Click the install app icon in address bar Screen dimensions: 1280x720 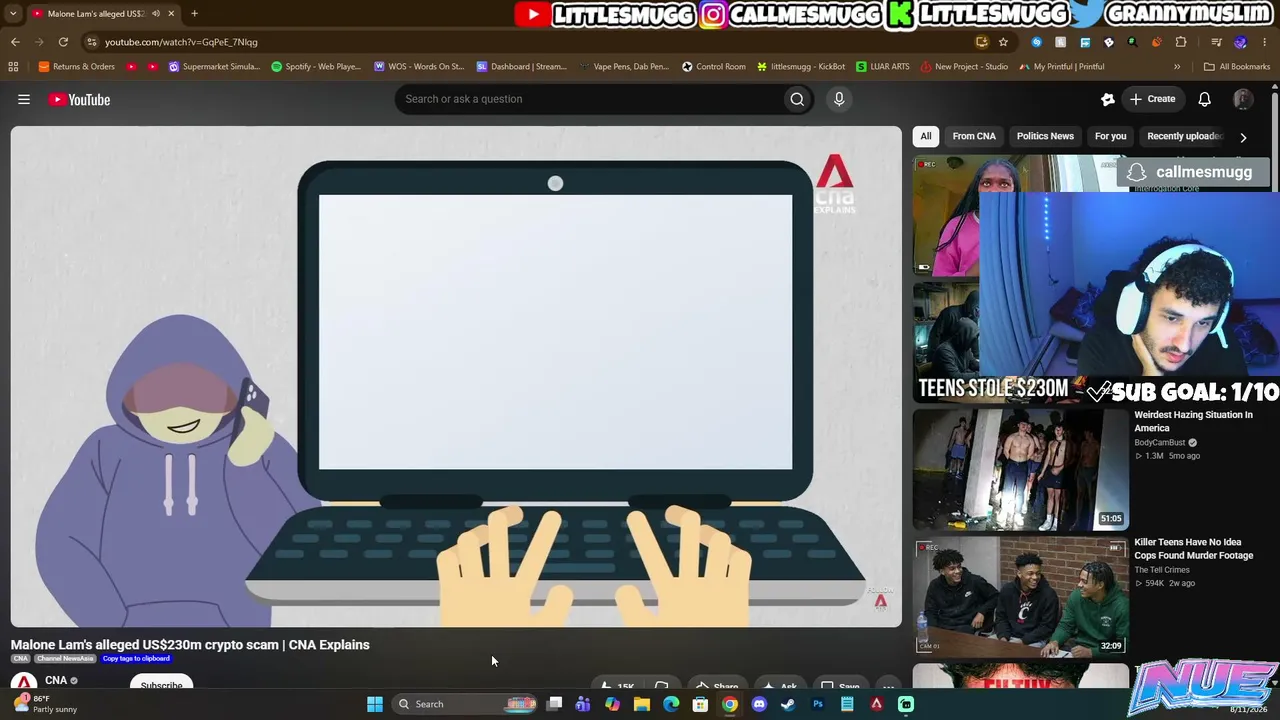point(982,42)
